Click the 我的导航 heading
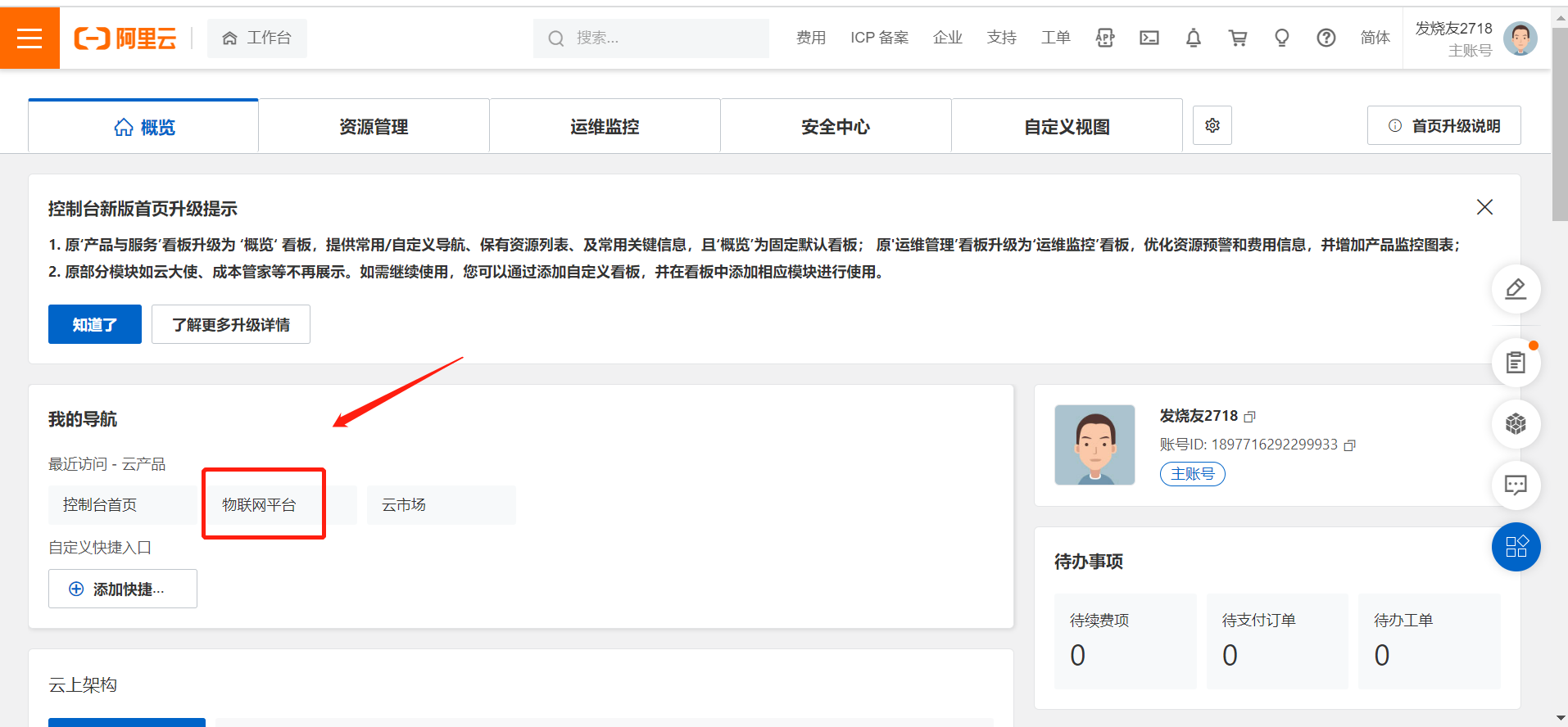Image resolution: width=1568 pixels, height=727 pixels. 83,419
